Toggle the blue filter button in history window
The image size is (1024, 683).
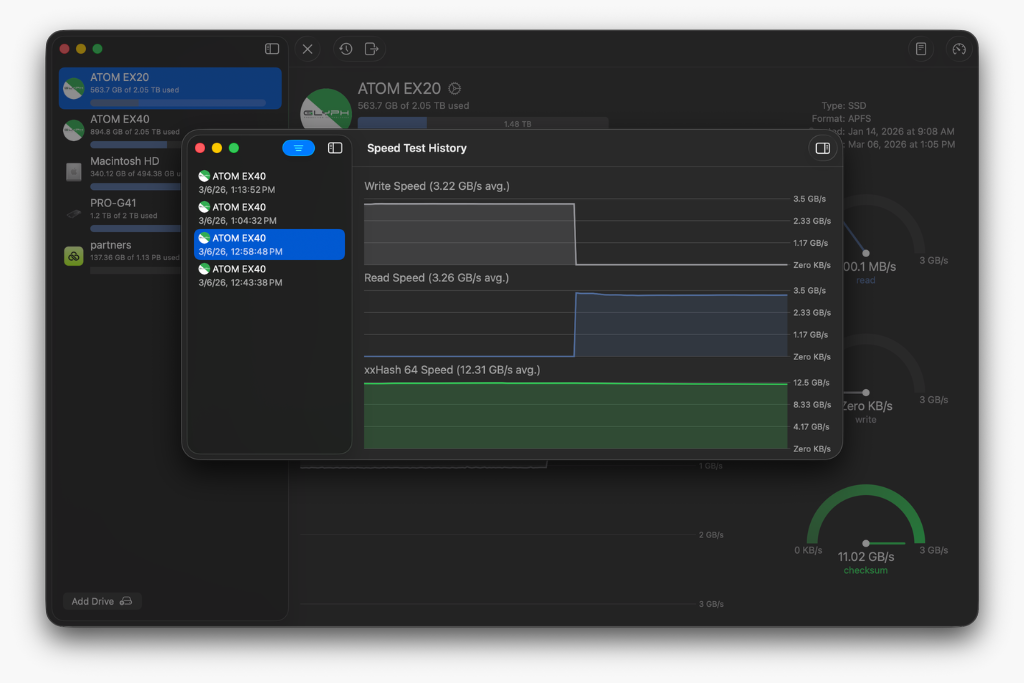pyautogui.click(x=298, y=148)
